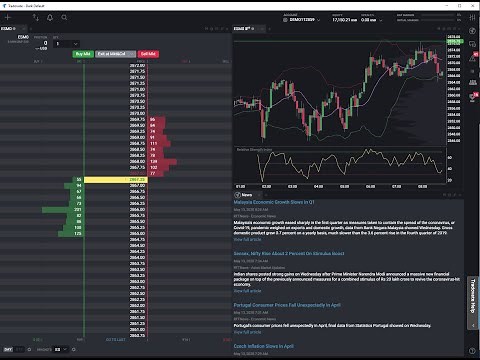
Task: Click the Buy Mkt button
Action: click(x=83, y=54)
